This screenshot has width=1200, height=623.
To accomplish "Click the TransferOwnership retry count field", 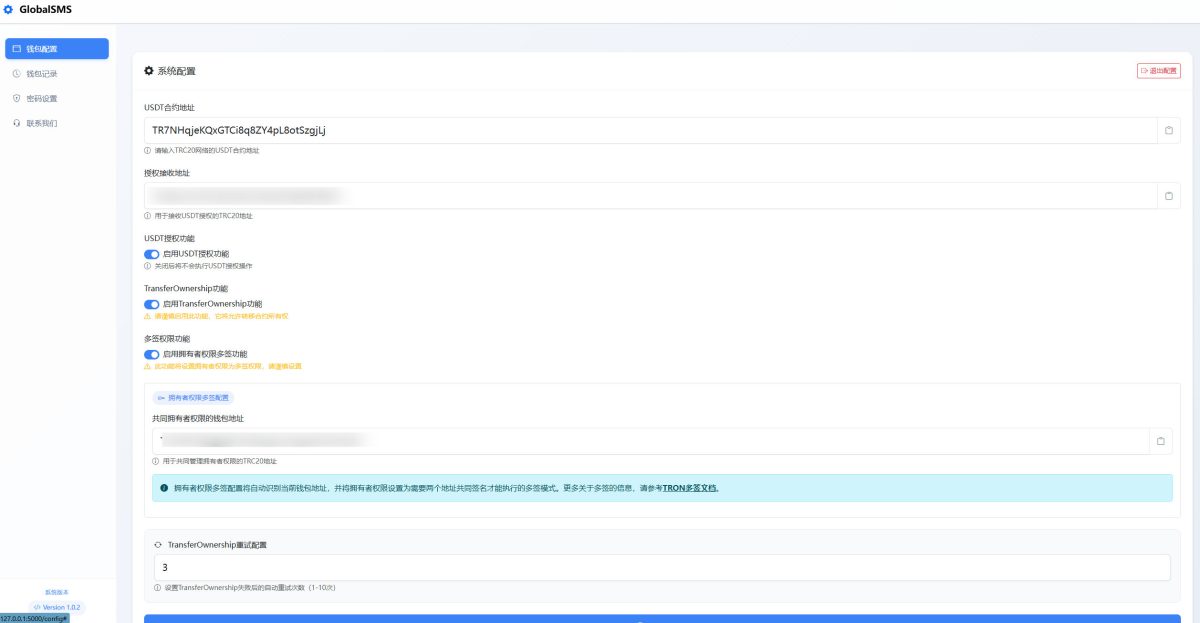I will (x=662, y=568).
